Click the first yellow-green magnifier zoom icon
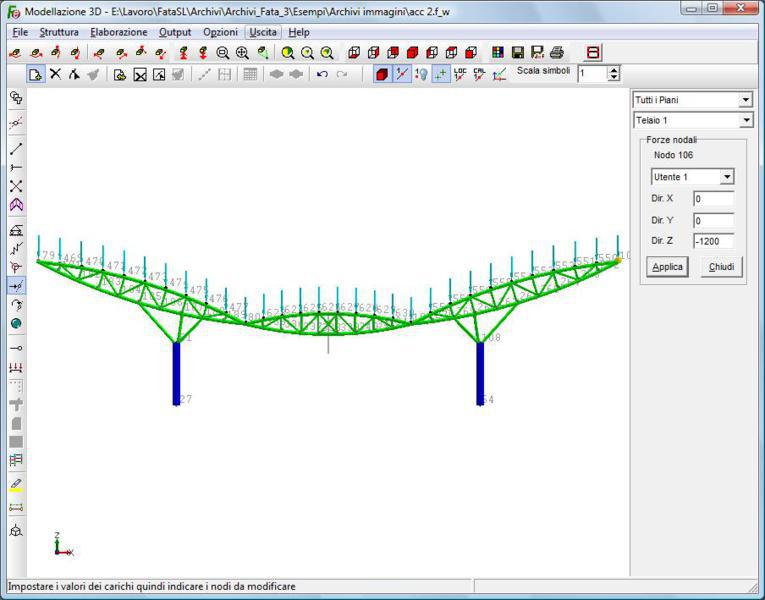The width and height of the screenshot is (765, 600). [287, 53]
